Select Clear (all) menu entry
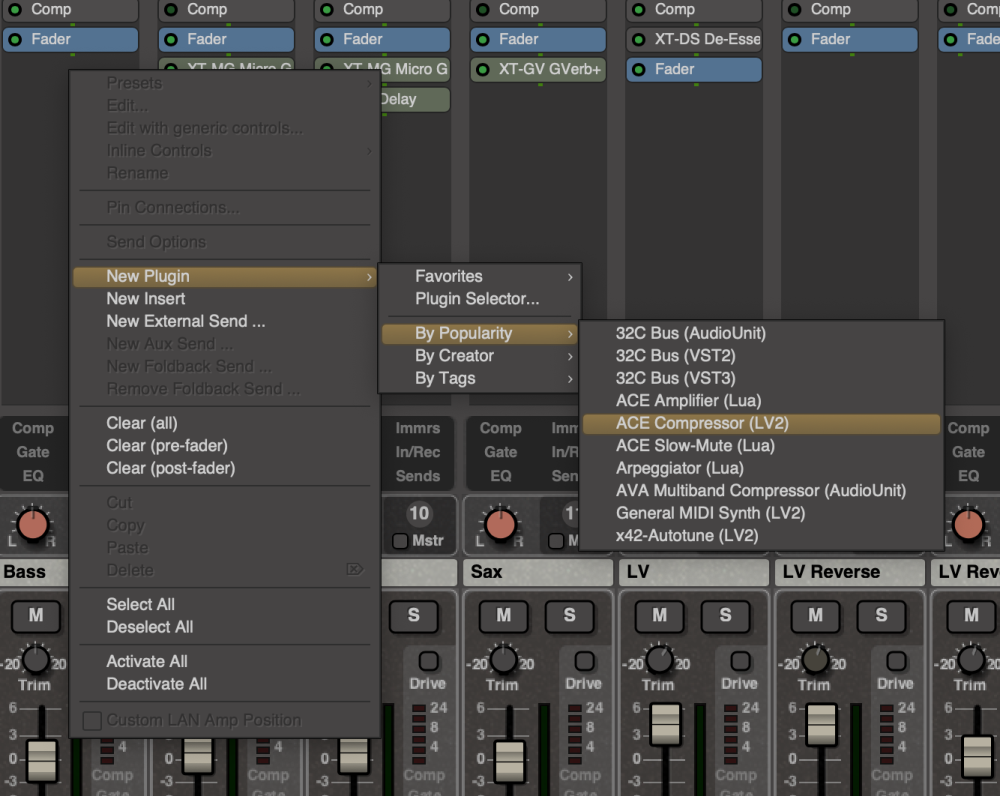The width and height of the screenshot is (1000, 796). [224, 423]
